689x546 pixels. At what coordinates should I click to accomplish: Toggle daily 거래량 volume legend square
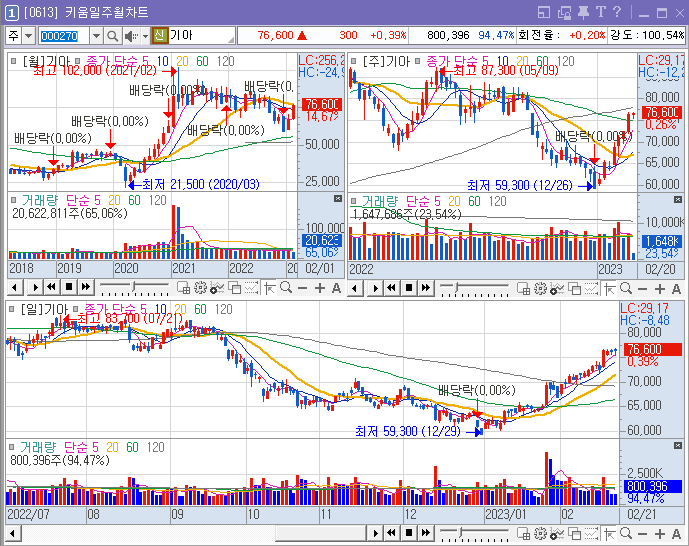(11, 447)
